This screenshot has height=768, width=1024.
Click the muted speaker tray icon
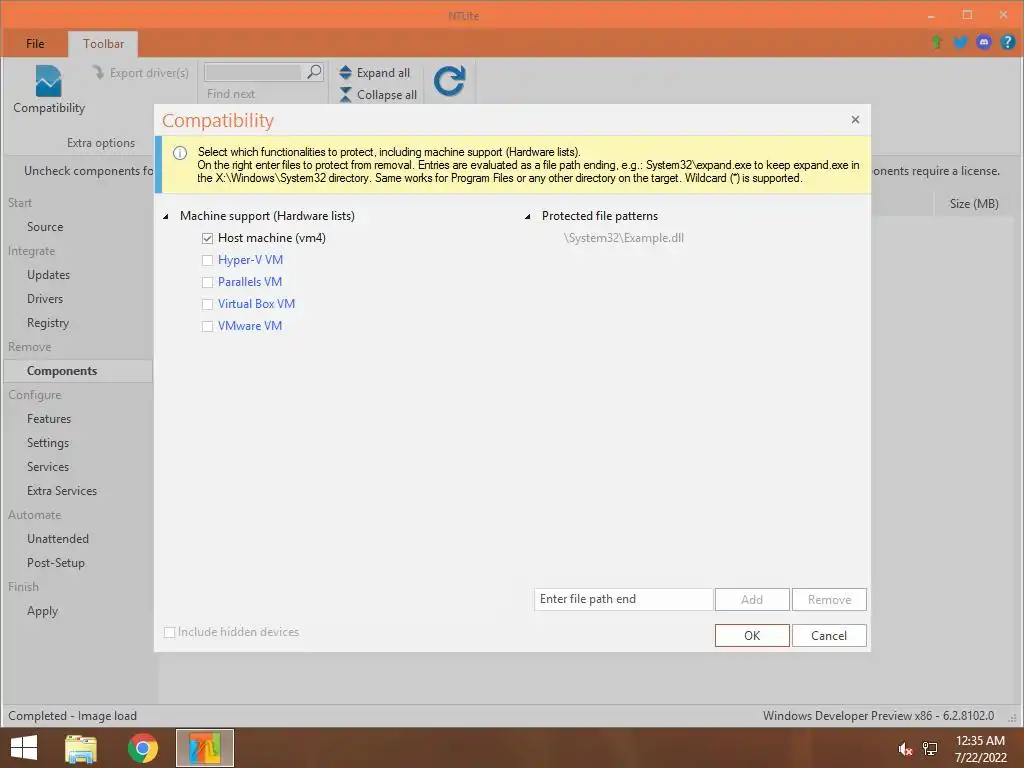click(x=904, y=749)
